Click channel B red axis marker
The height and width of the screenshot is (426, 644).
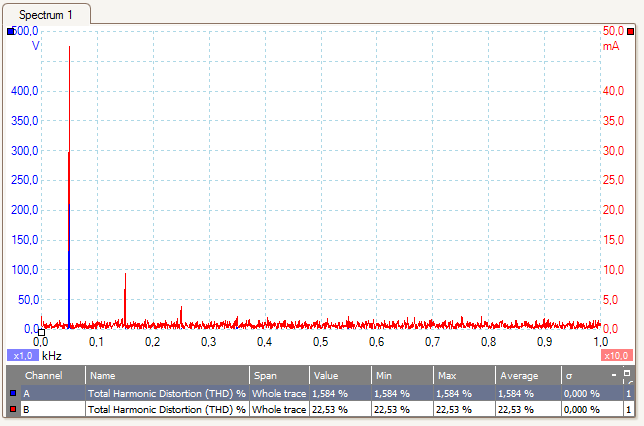(x=630, y=32)
